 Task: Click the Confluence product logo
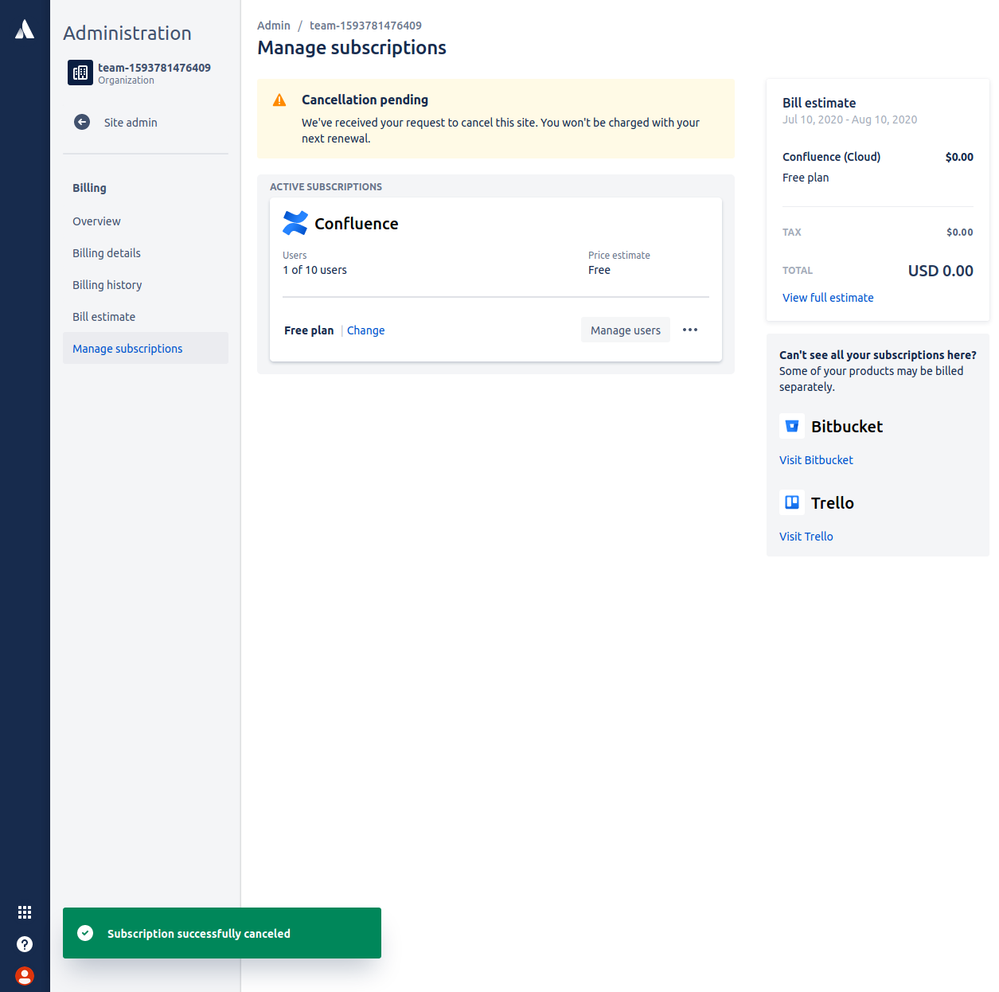coord(295,223)
